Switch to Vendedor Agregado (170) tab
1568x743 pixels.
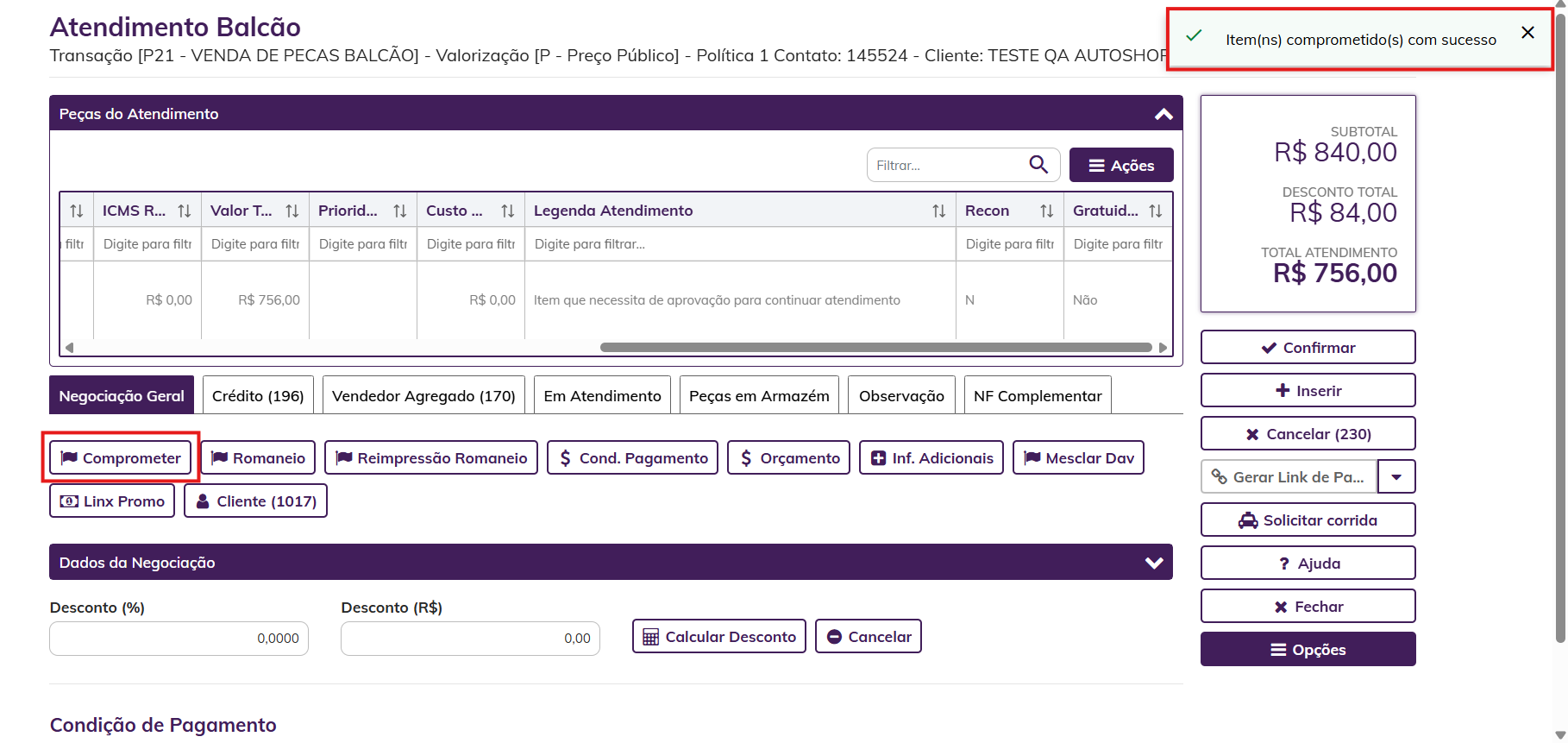coord(423,395)
